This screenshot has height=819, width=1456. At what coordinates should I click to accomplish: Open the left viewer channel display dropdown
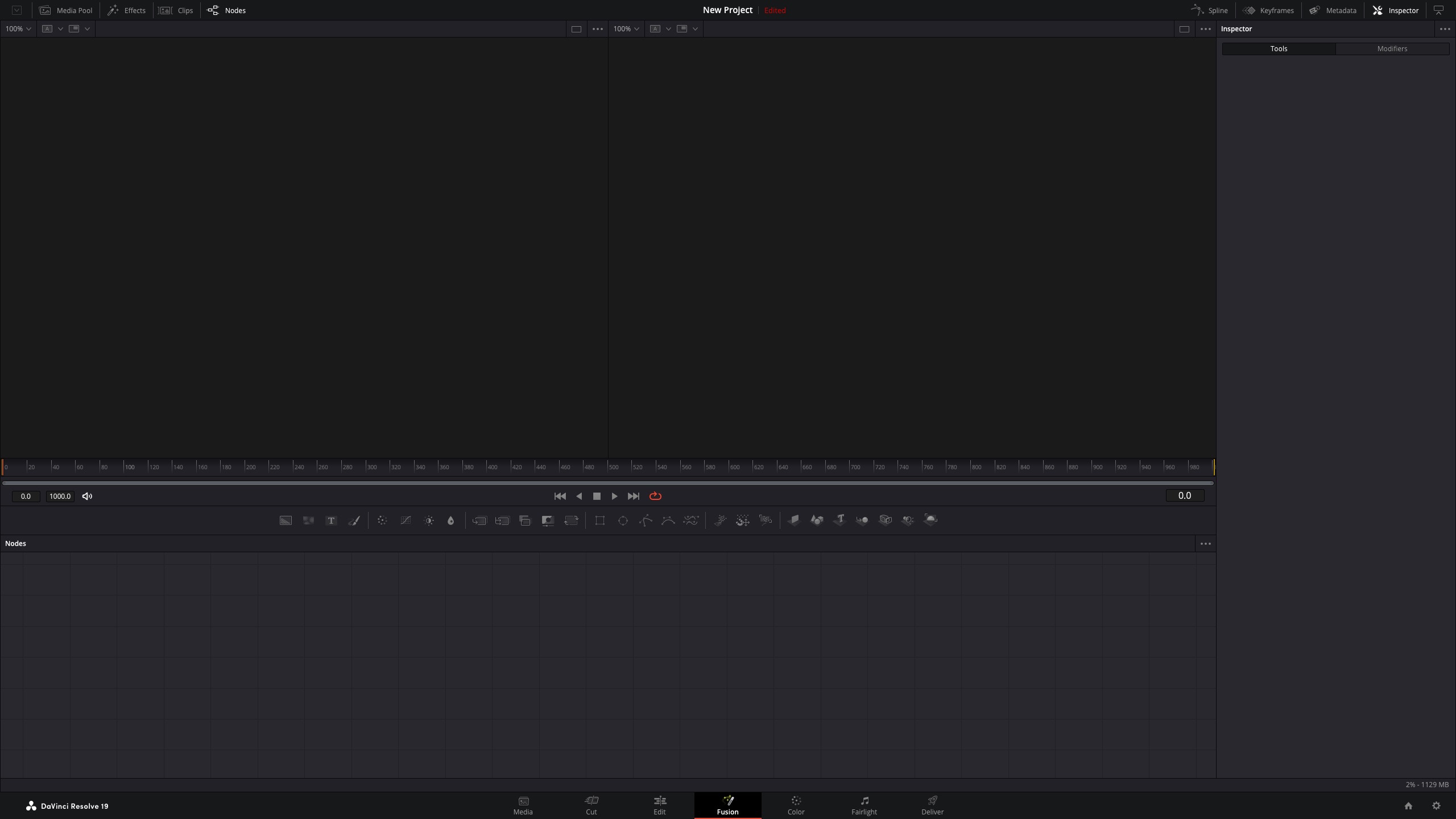[x=52, y=28]
